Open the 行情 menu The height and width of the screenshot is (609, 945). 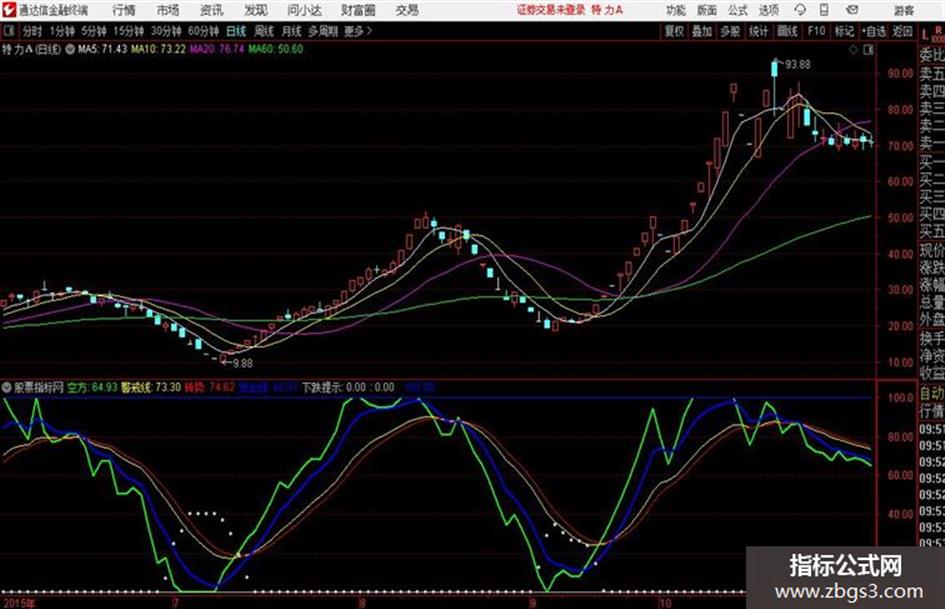coord(124,10)
